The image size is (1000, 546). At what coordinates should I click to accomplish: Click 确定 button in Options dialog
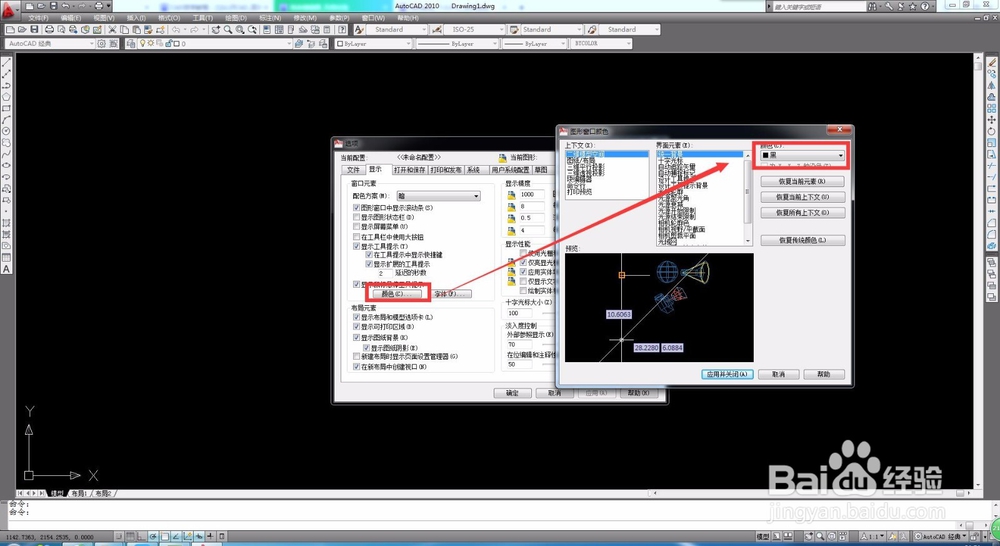point(513,393)
